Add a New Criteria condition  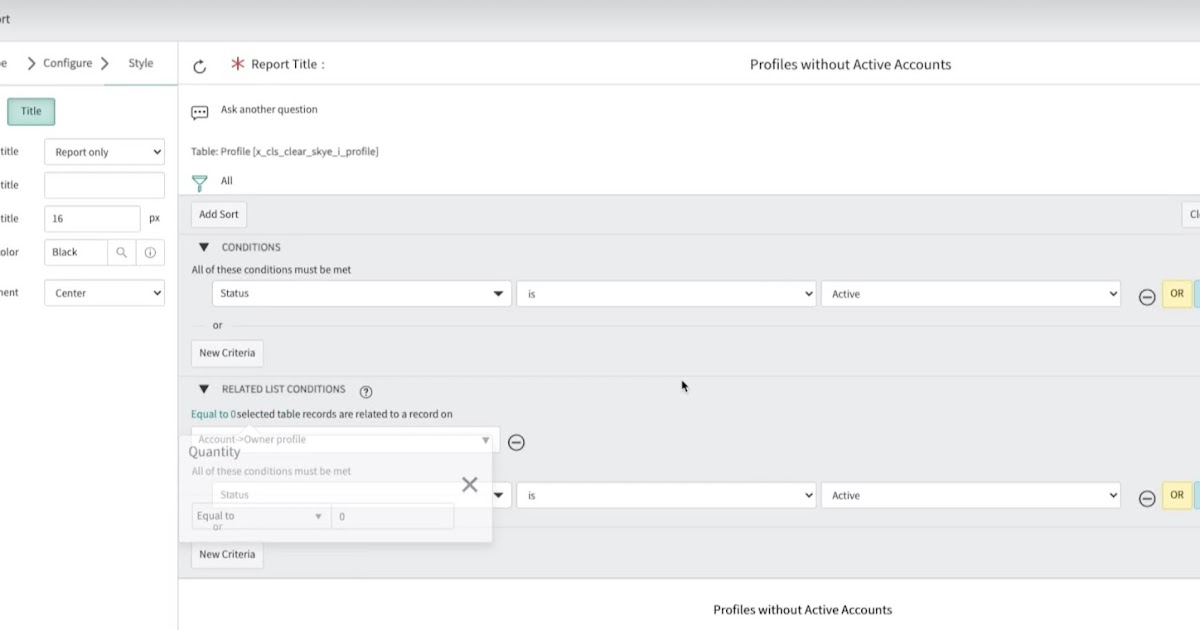227,353
